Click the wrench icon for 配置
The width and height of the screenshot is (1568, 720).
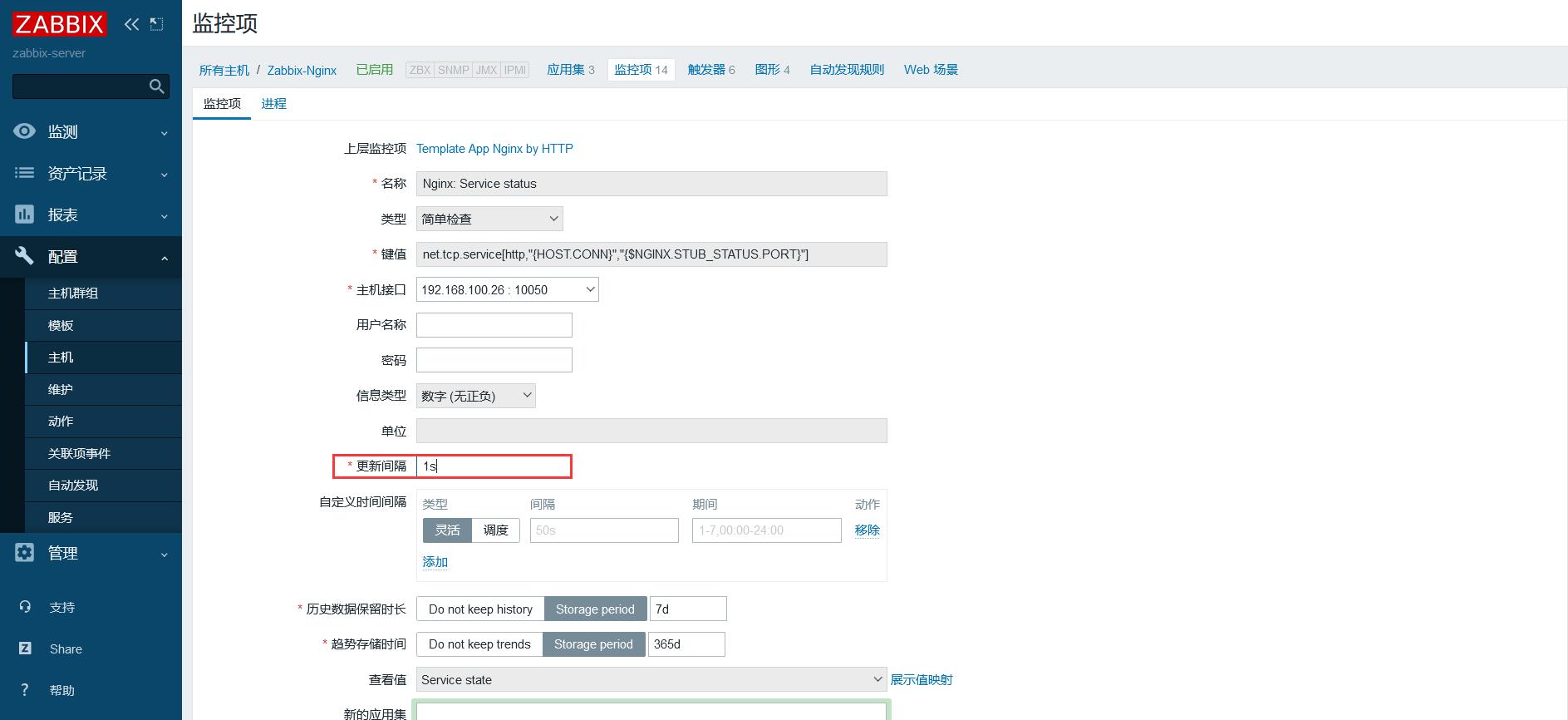tap(24, 256)
